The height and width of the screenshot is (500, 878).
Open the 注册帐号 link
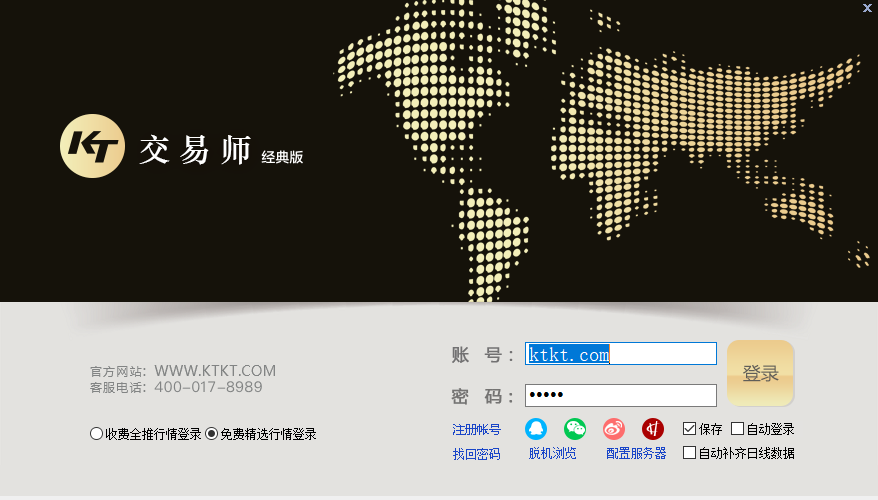[477, 429]
